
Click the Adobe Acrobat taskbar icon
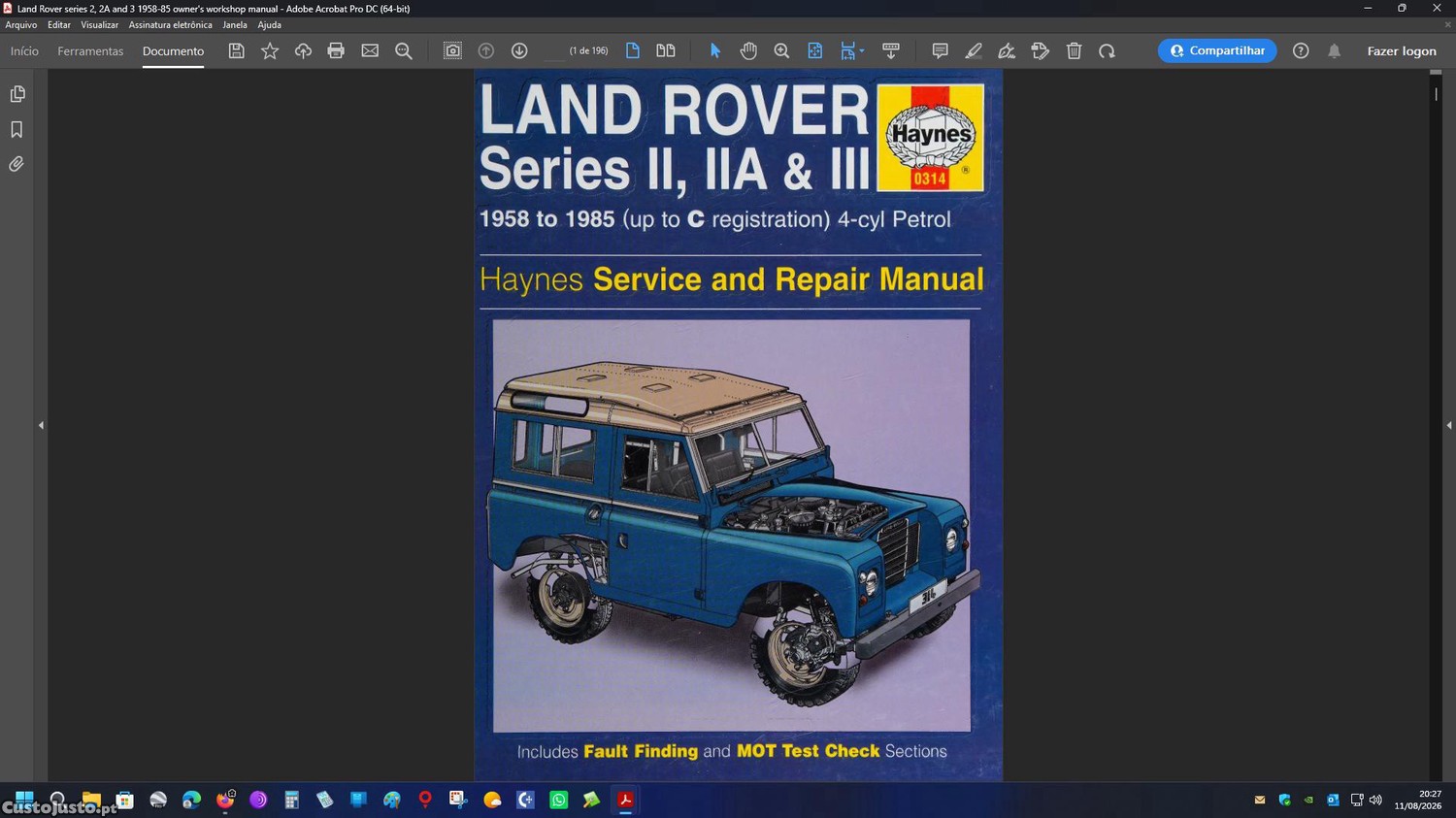click(x=625, y=800)
